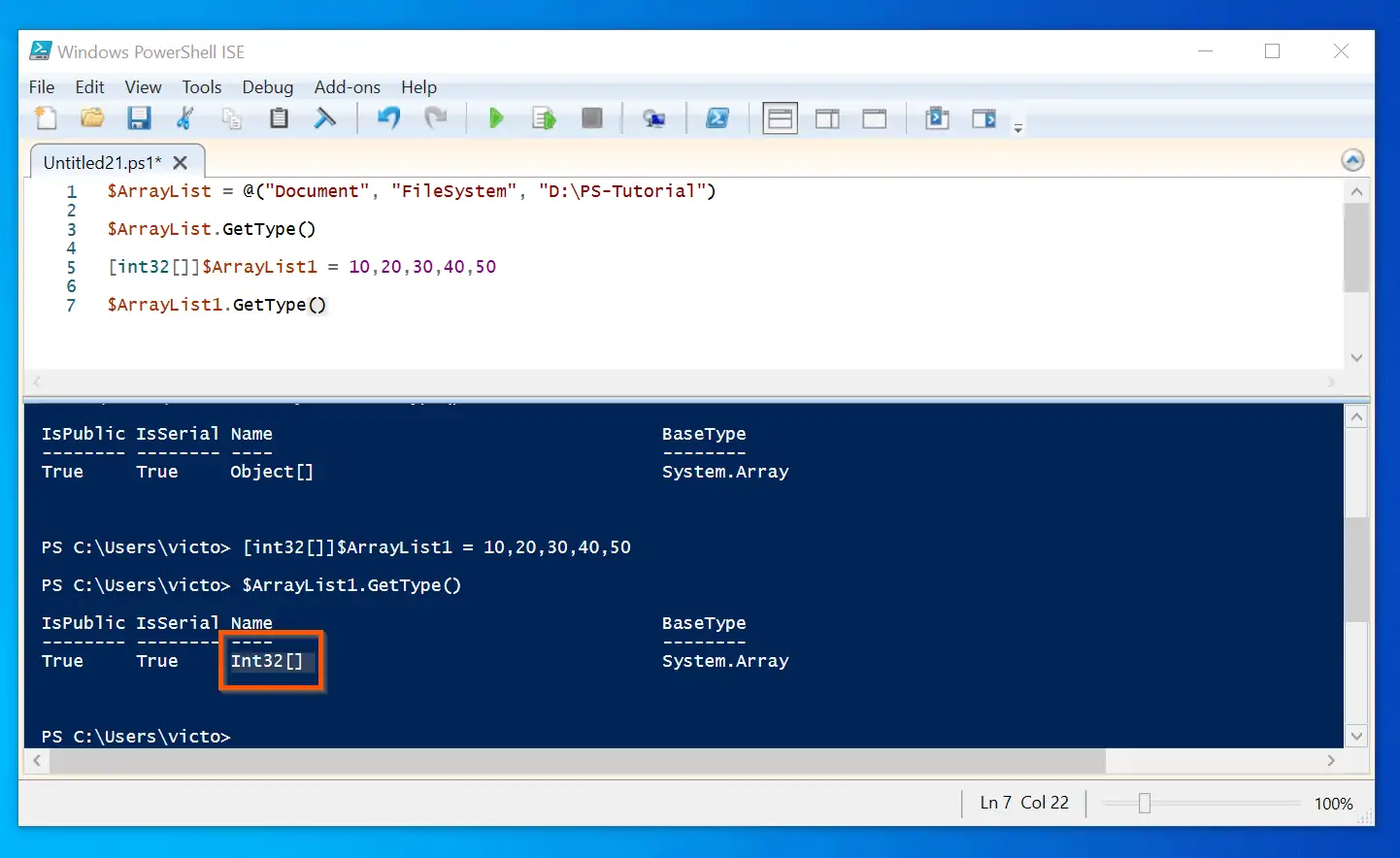This screenshot has height=858, width=1400.
Task: Save the script using the floppy disk icon
Action: pyautogui.click(x=139, y=118)
